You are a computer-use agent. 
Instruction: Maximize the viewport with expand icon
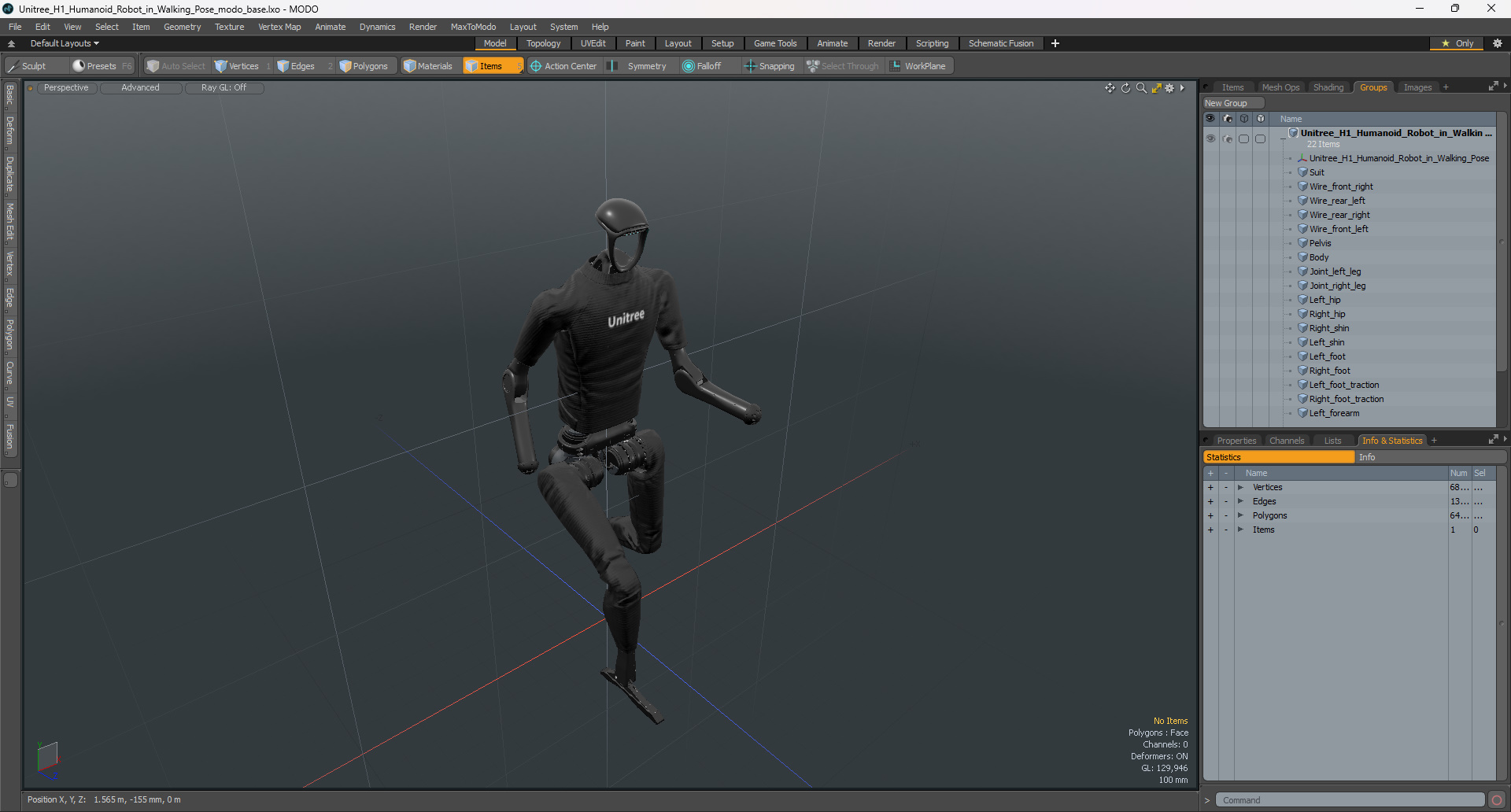pos(1156,88)
